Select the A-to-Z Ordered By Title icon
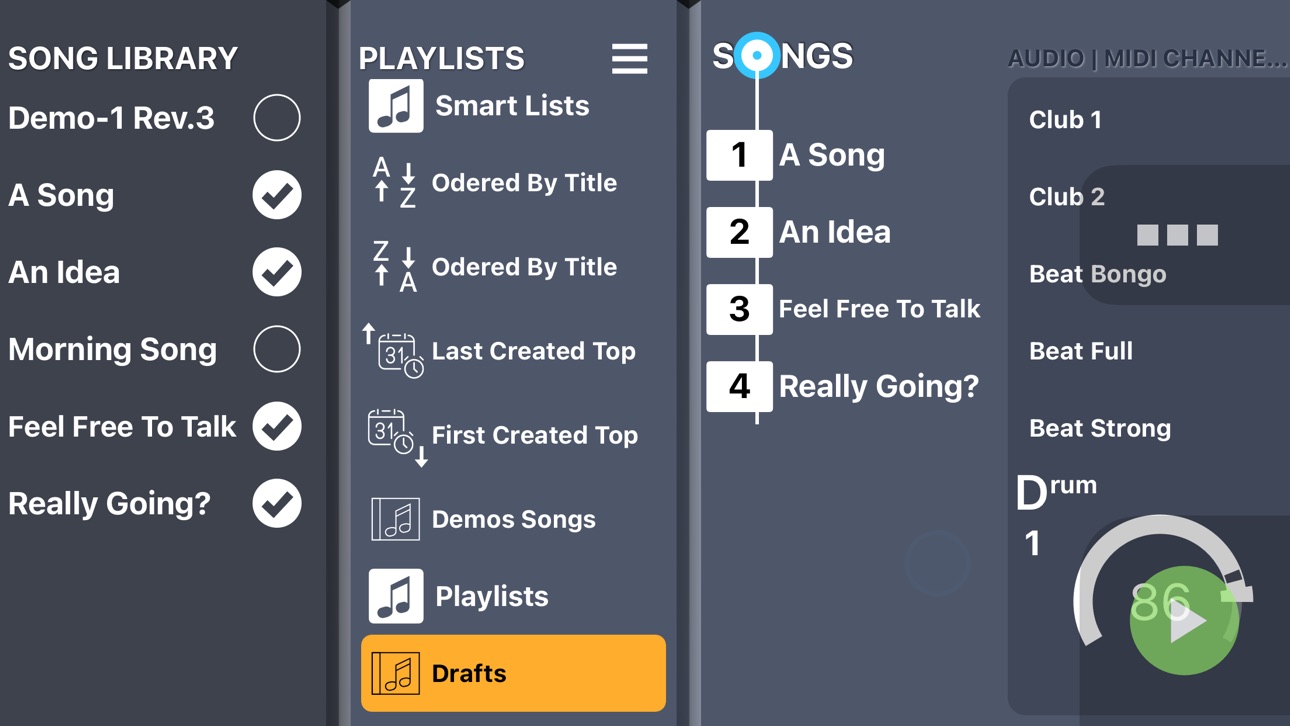1290x726 pixels. pos(394,183)
